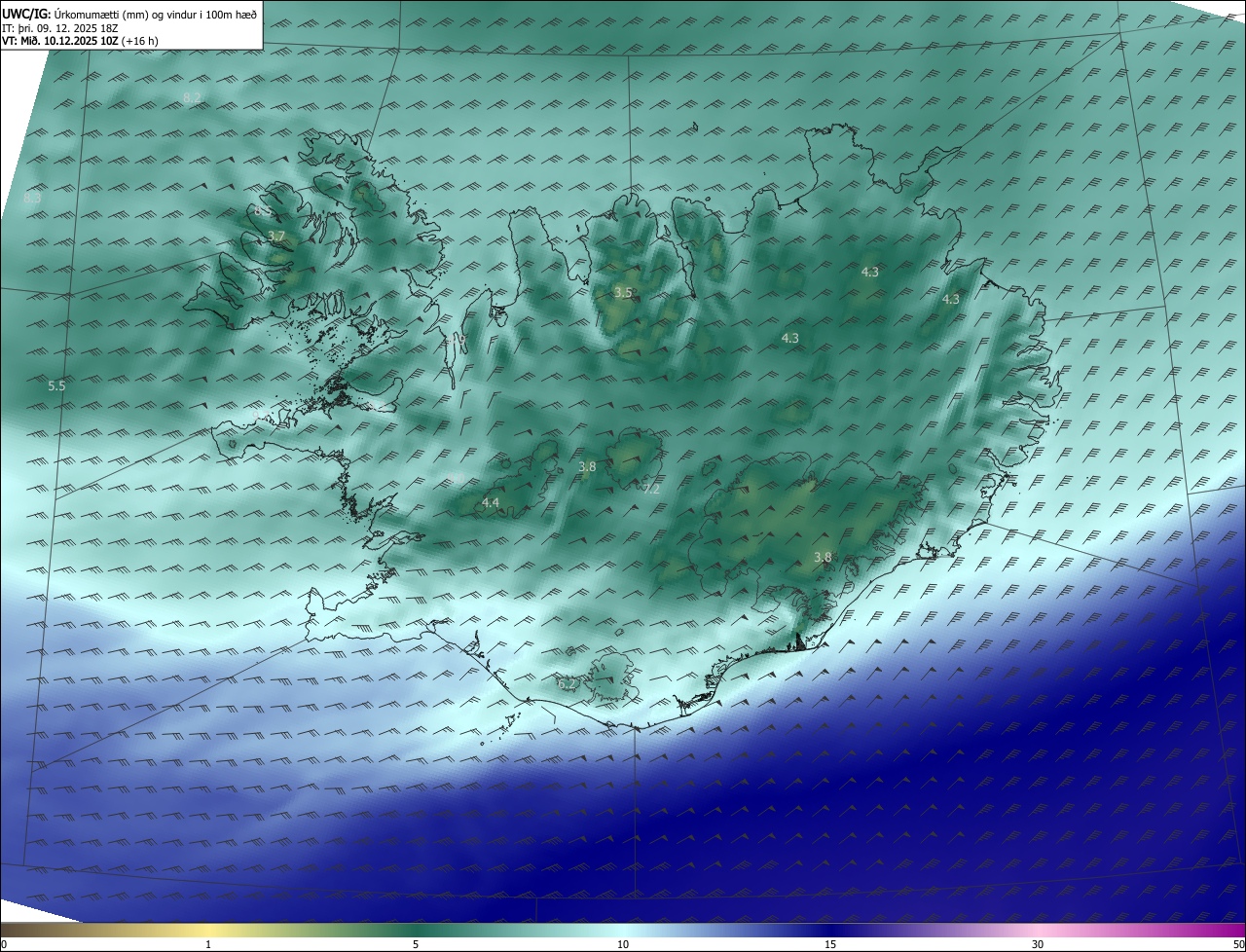
Task: Click the 8.2 value label on the map
Action: [x=193, y=97]
